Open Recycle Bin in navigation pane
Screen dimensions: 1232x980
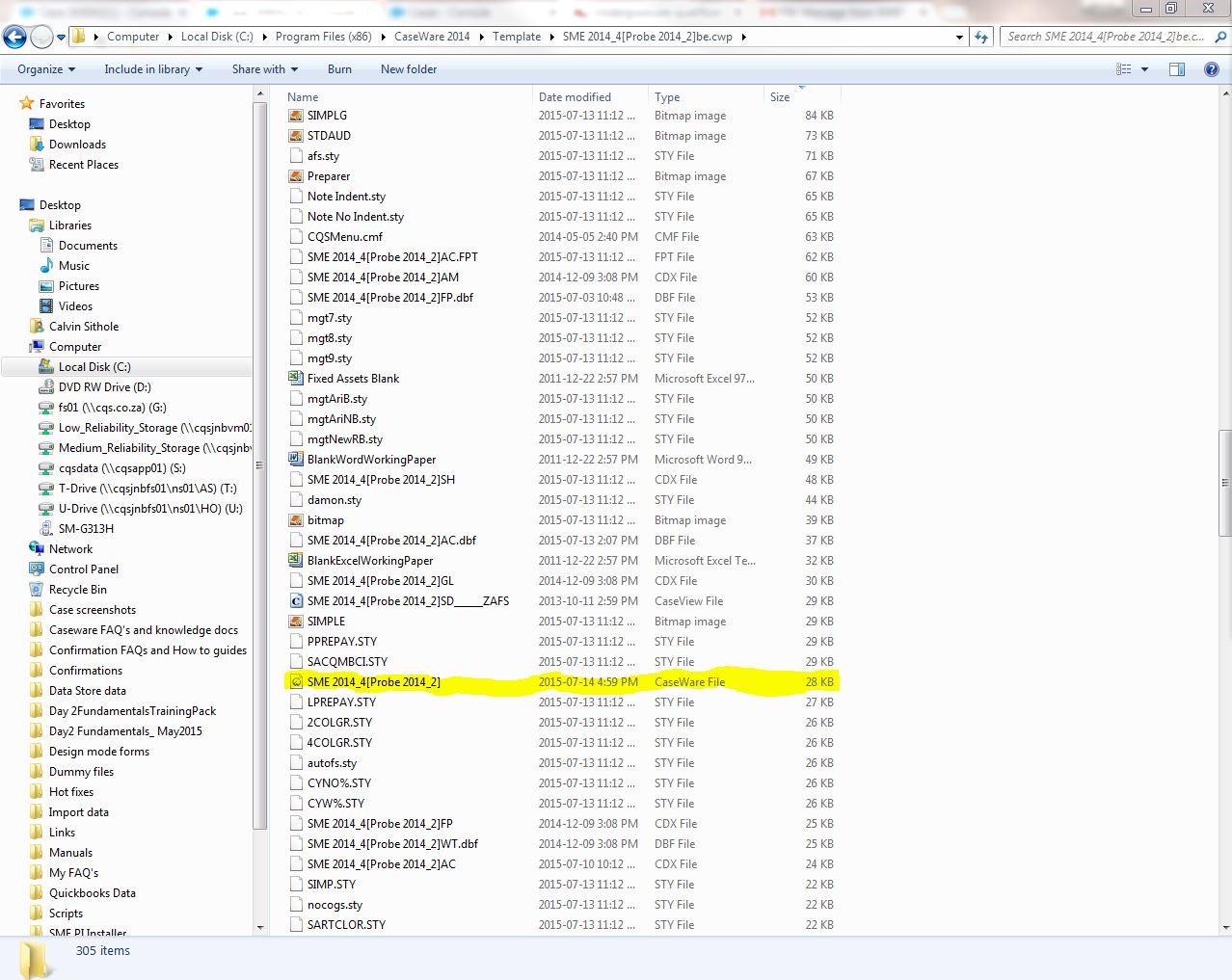(77, 590)
